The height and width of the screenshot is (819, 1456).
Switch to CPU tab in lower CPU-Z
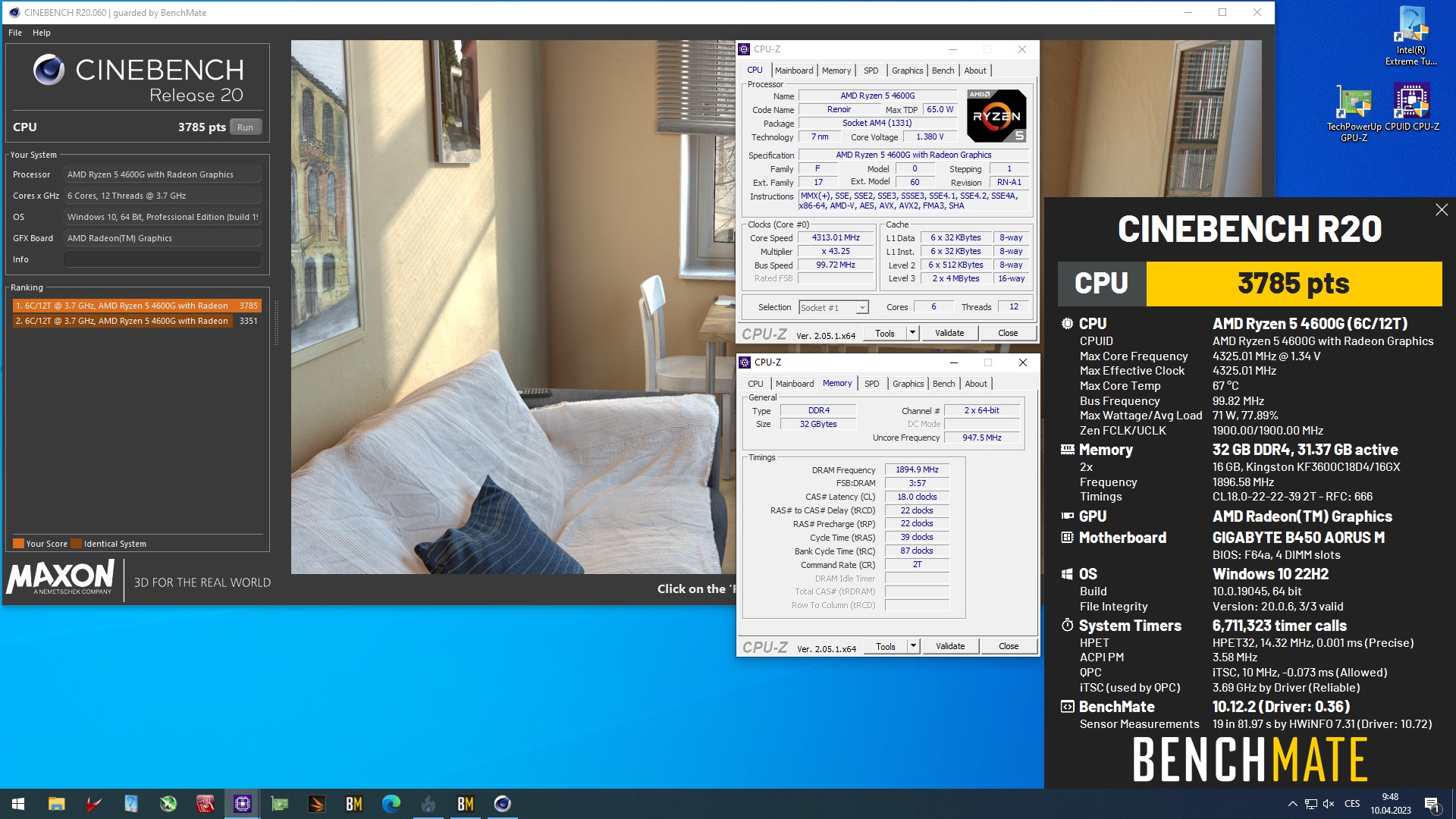[755, 384]
